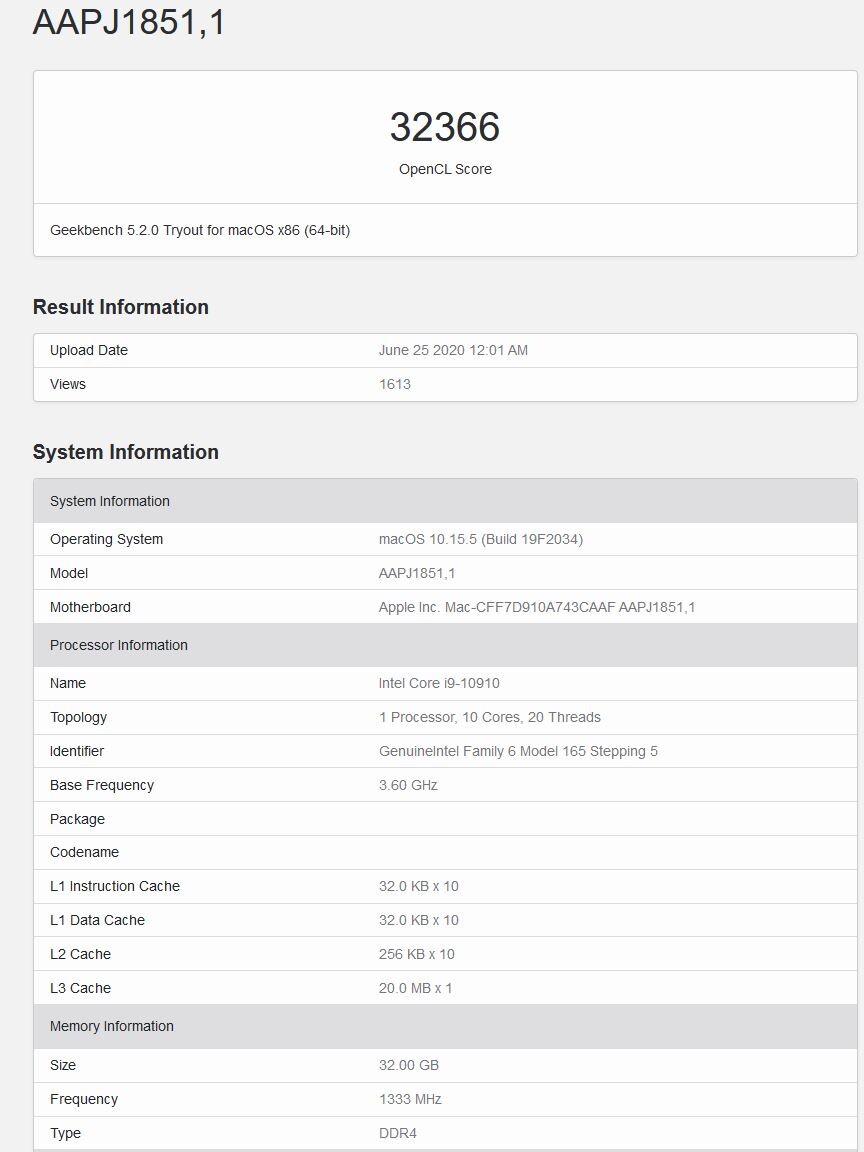The height and width of the screenshot is (1152, 864).
Task: Click the AAPJ1851,1 page title
Action: pos(129,22)
